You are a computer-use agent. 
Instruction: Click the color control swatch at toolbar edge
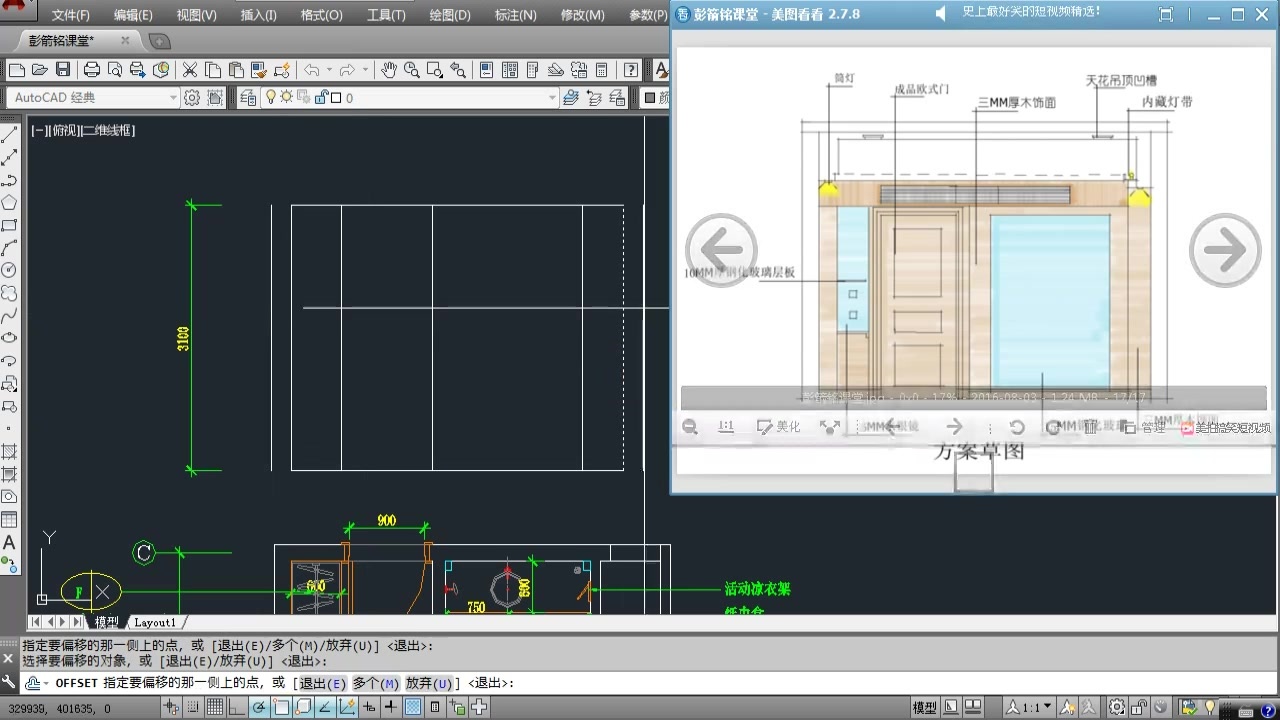coord(650,97)
